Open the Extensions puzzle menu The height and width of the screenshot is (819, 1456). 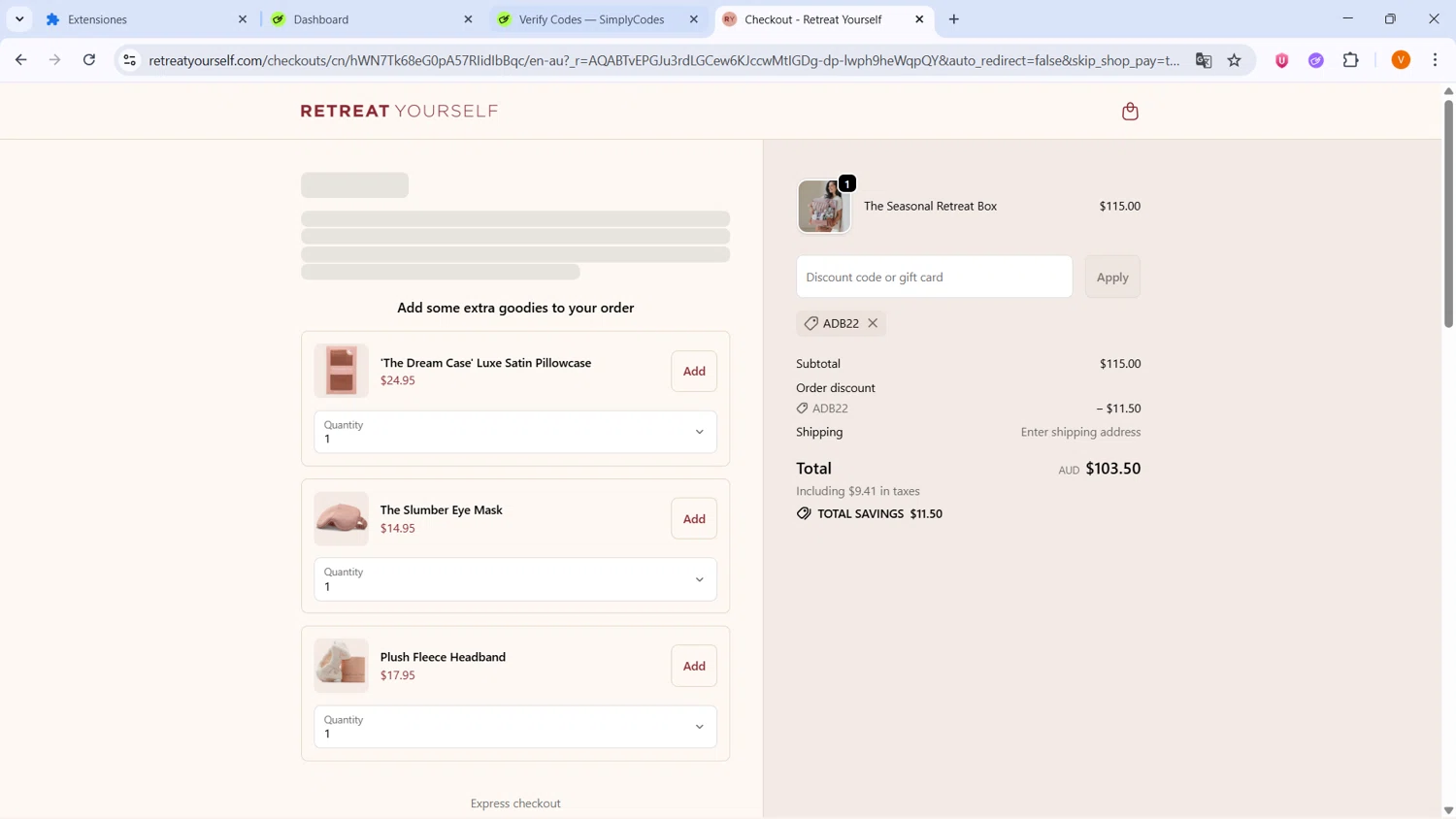point(1351,60)
